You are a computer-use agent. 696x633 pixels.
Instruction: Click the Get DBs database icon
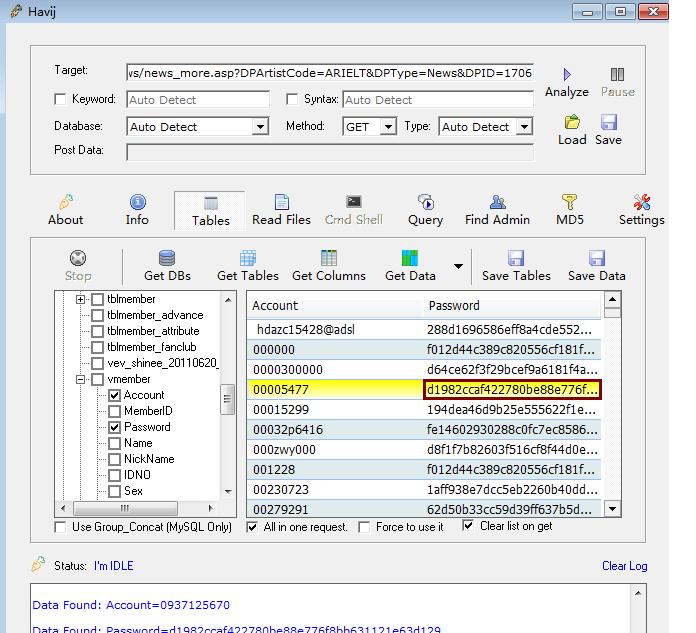(x=167, y=258)
